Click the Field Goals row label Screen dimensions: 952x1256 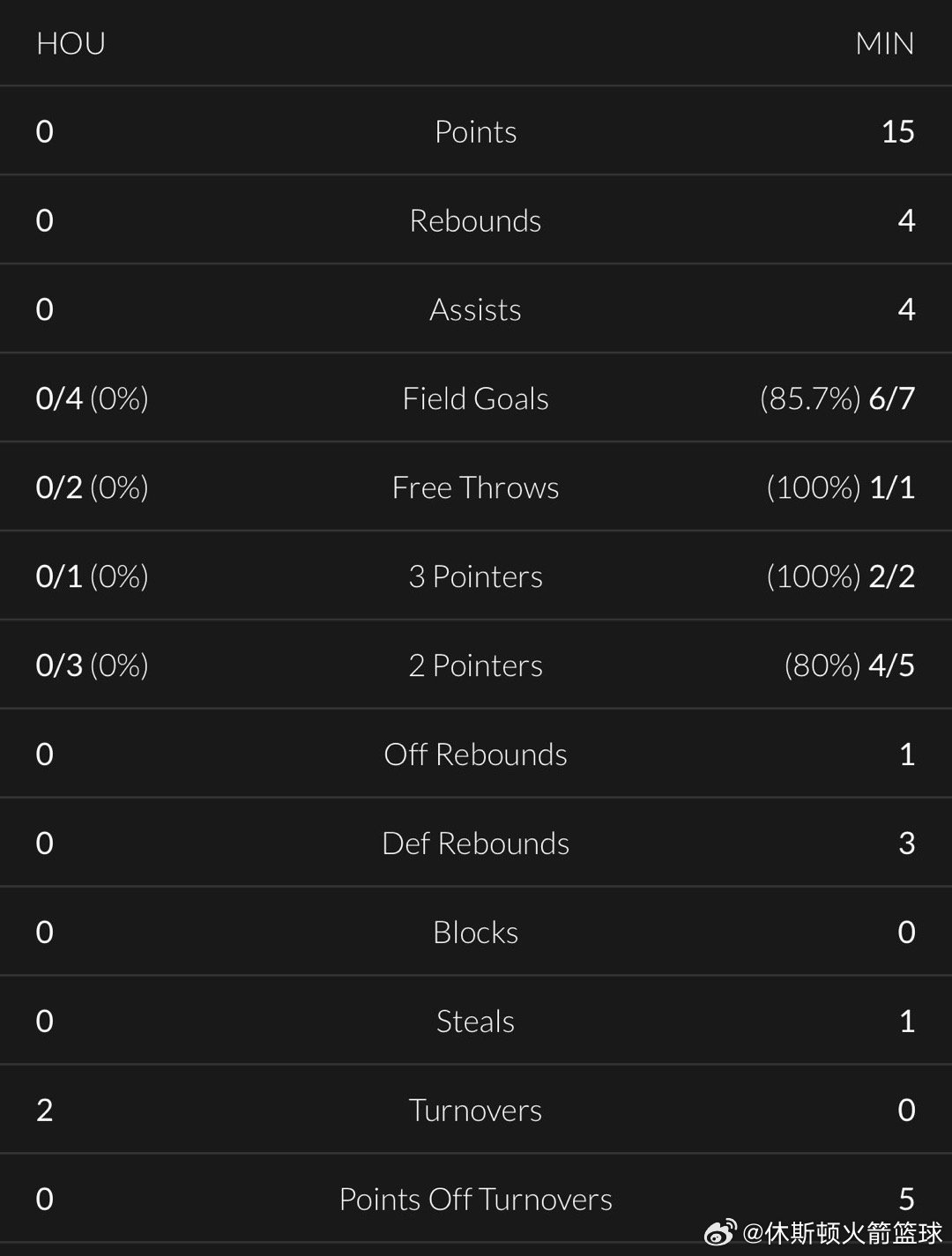pos(475,398)
